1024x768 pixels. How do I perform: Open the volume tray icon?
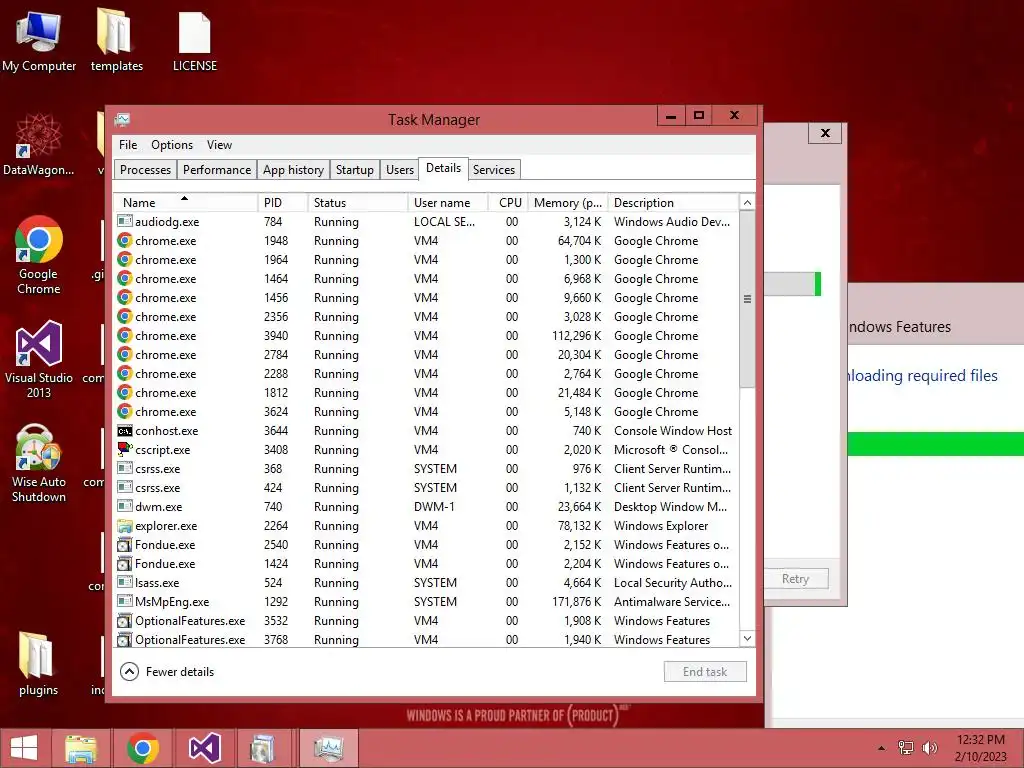[x=929, y=748]
